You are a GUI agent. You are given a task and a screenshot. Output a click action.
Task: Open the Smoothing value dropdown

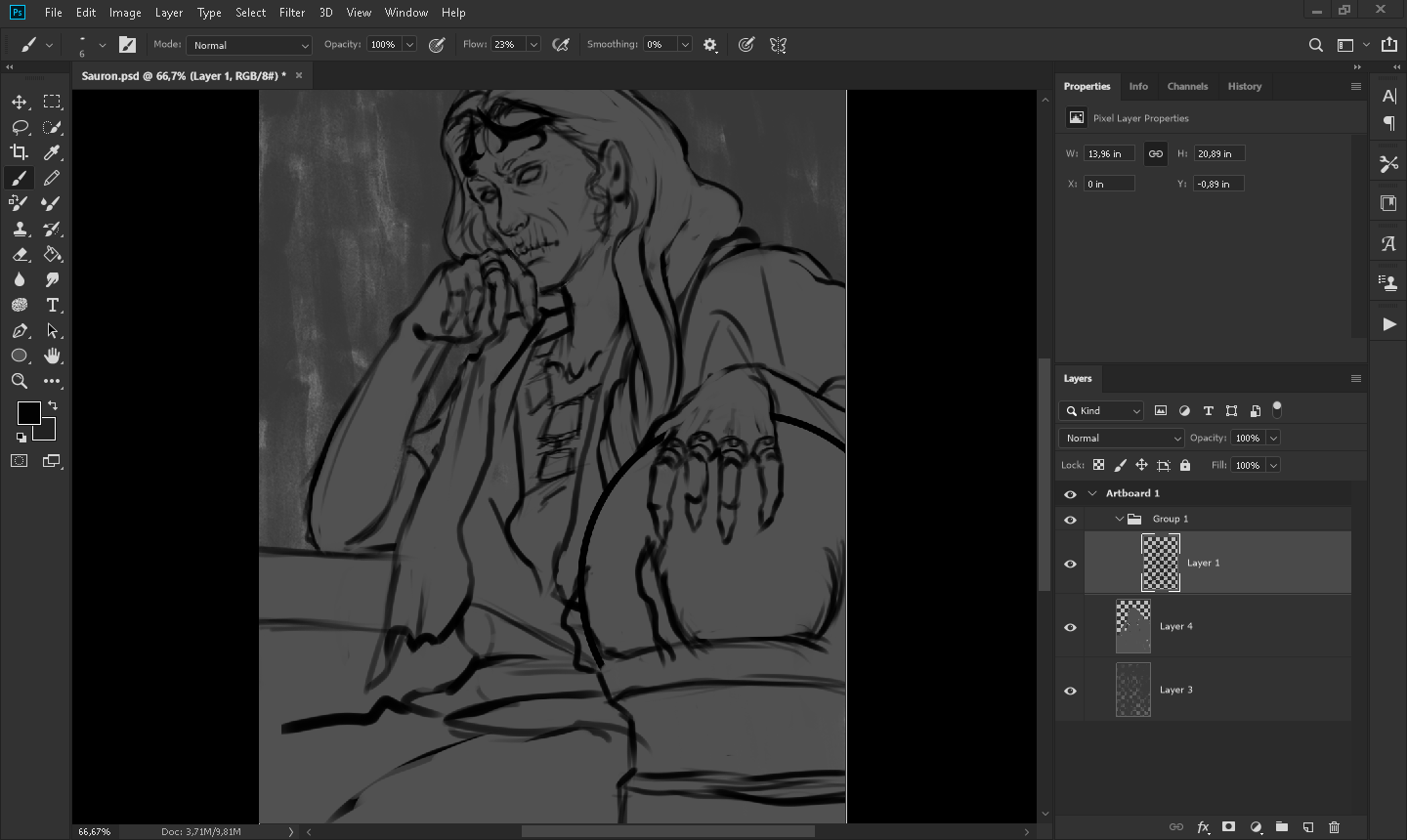click(685, 45)
